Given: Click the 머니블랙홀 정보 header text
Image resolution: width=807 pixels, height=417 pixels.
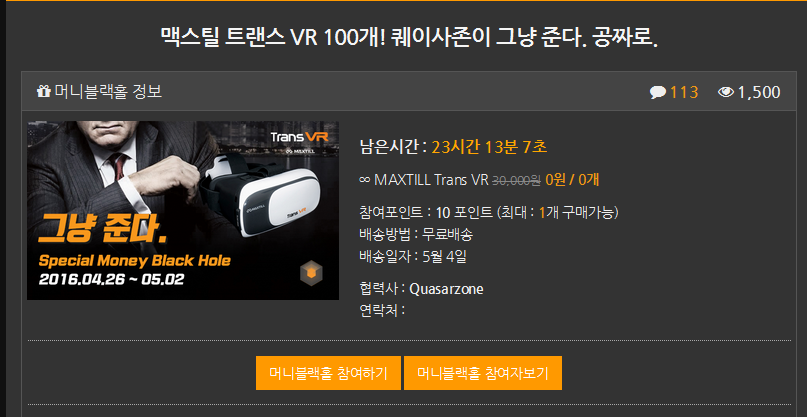Looking at the screenshot, I should 108,92.
